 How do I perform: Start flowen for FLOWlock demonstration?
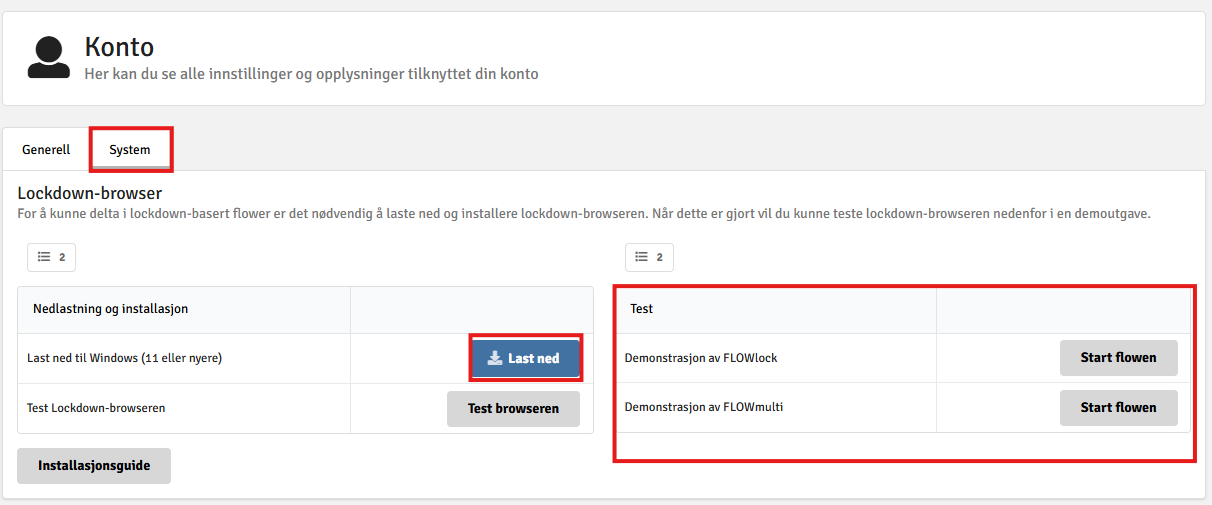(1118, 357)
